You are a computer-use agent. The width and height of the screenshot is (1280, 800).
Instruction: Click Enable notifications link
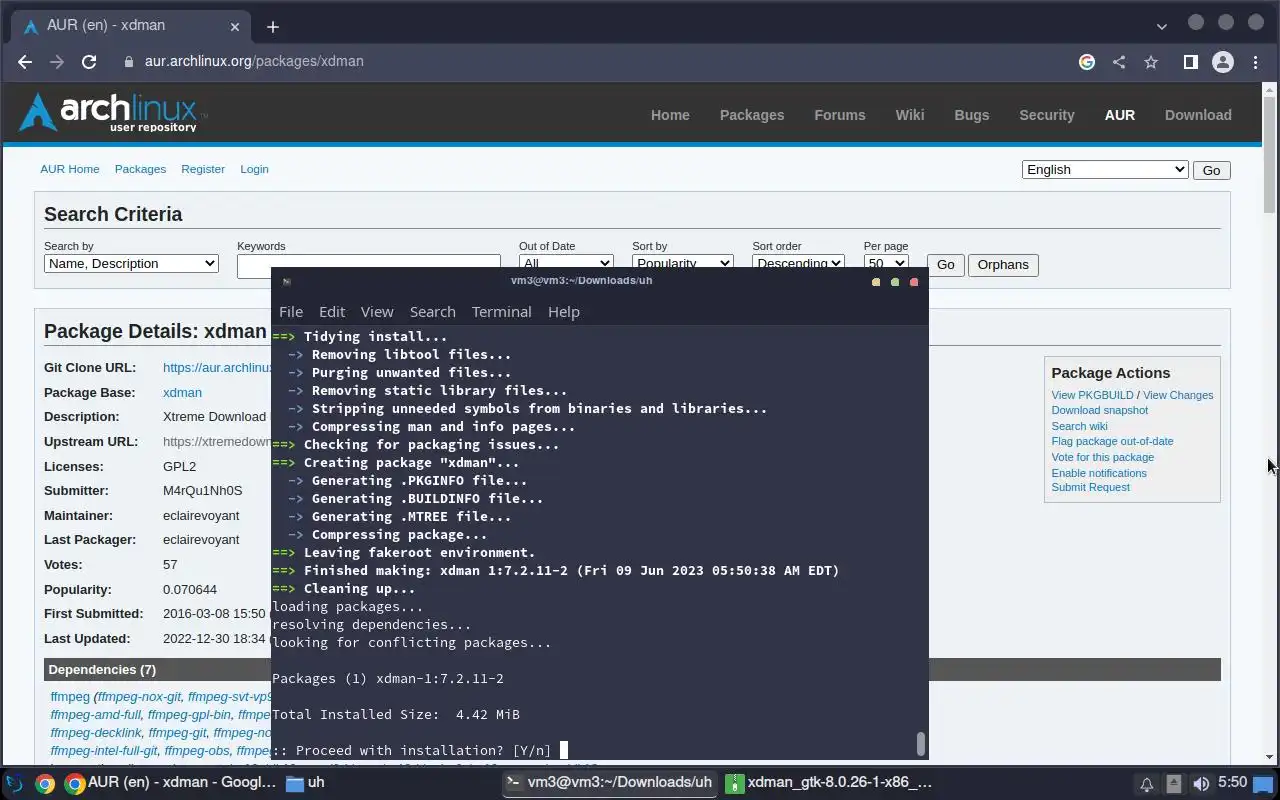(1099, 473)
